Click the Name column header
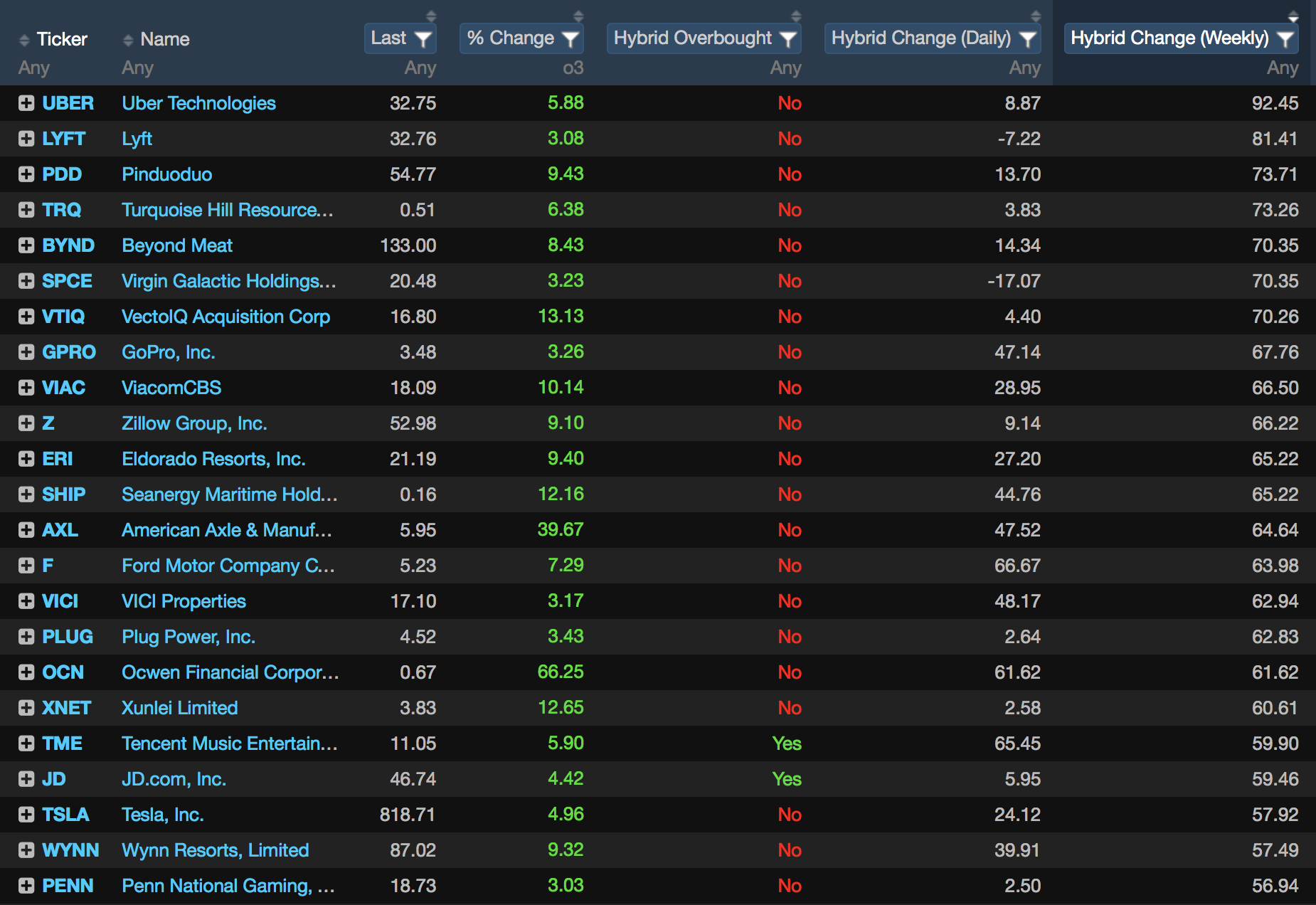The image size is (1316, 905). [165, 39]
